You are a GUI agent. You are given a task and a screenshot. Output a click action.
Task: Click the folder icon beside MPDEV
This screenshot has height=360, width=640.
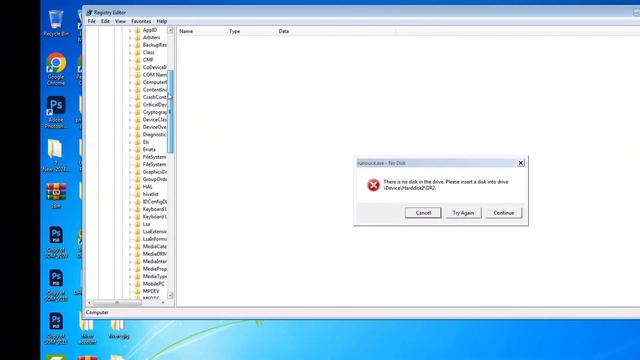[138, 291]
